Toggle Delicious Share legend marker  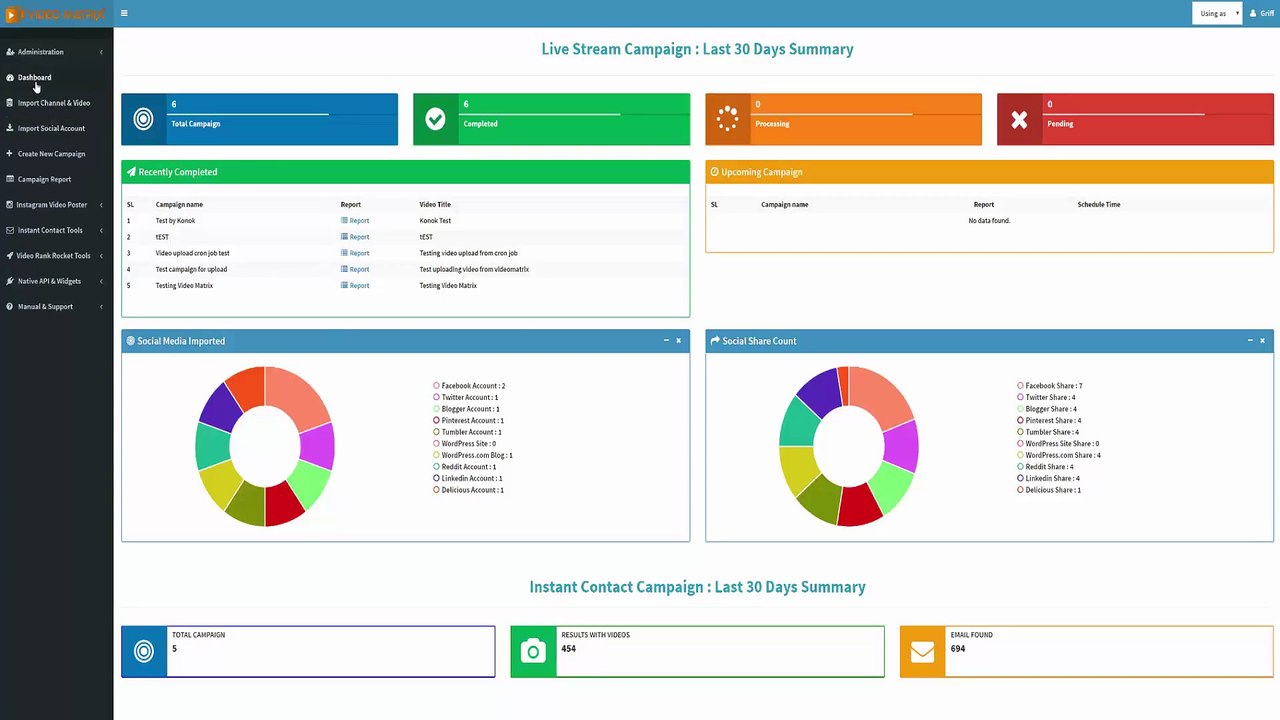[1021, 490]
